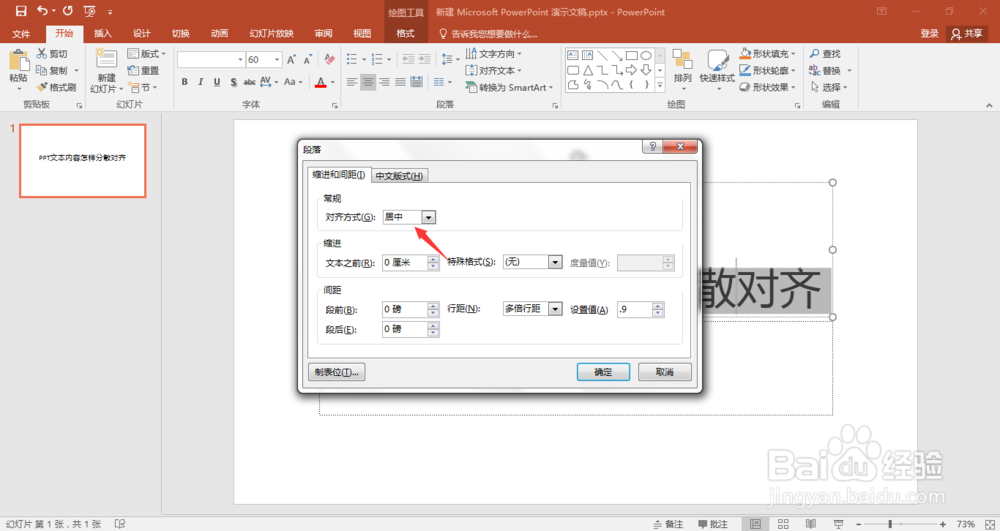Open the 特殊格式 special format dropdown

[555, 262]
